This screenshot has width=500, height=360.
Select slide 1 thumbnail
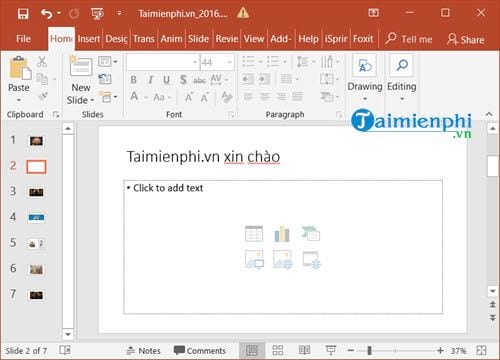[36, 141]
